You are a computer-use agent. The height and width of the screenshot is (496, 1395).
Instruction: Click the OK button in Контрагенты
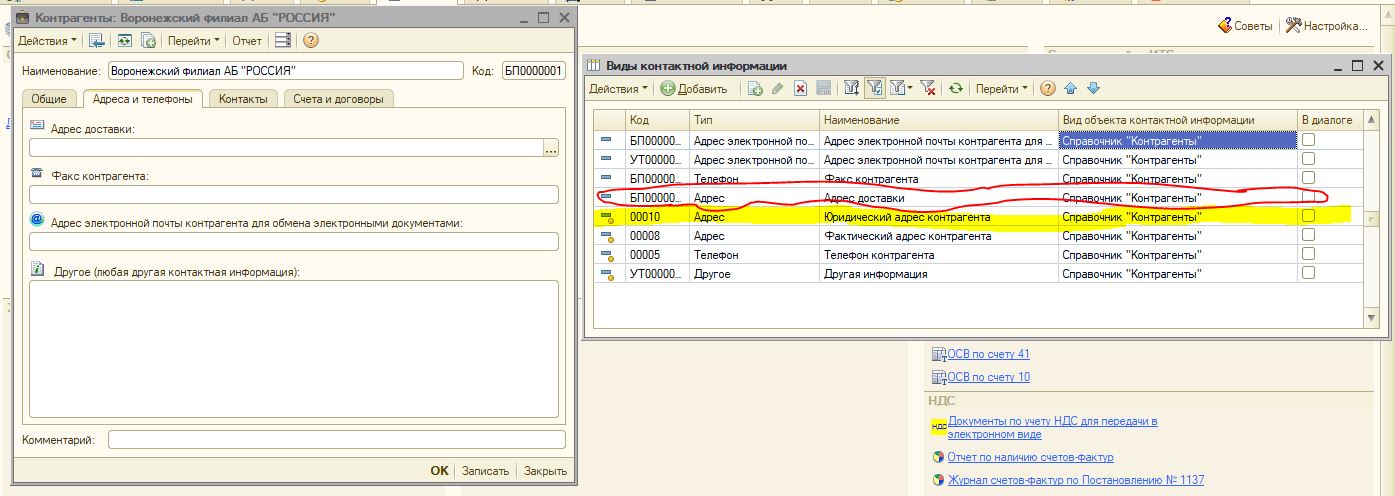point(439,471)
